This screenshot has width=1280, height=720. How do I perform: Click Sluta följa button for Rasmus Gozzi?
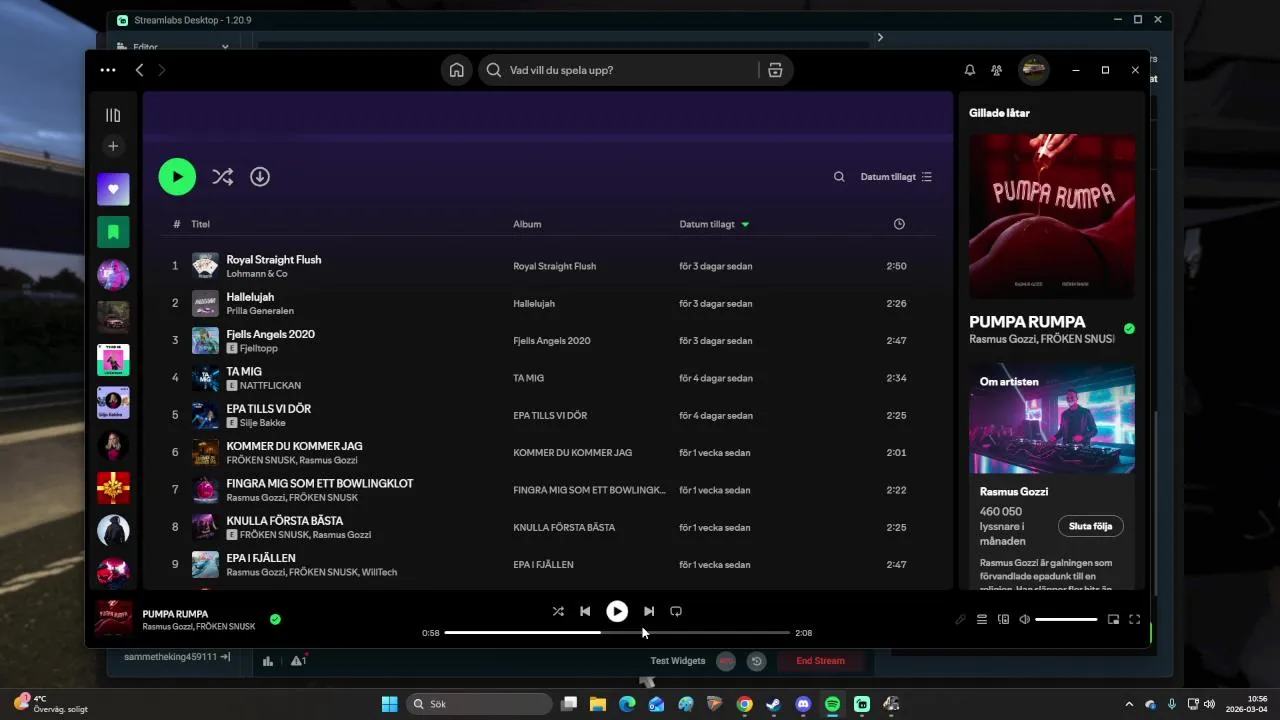1090,526
